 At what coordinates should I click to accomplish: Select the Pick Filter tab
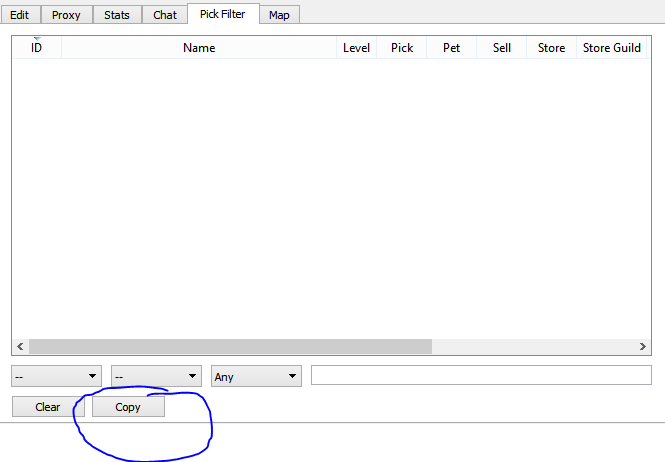click(x=222, y=14)
